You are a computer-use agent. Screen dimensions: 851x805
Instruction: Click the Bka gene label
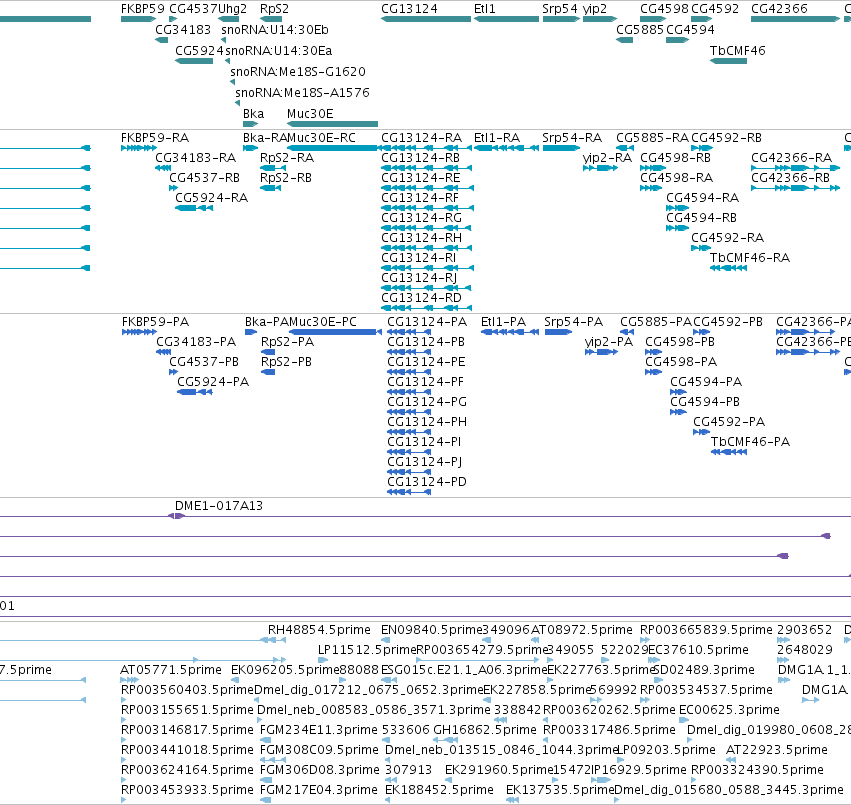coord(253,114)
